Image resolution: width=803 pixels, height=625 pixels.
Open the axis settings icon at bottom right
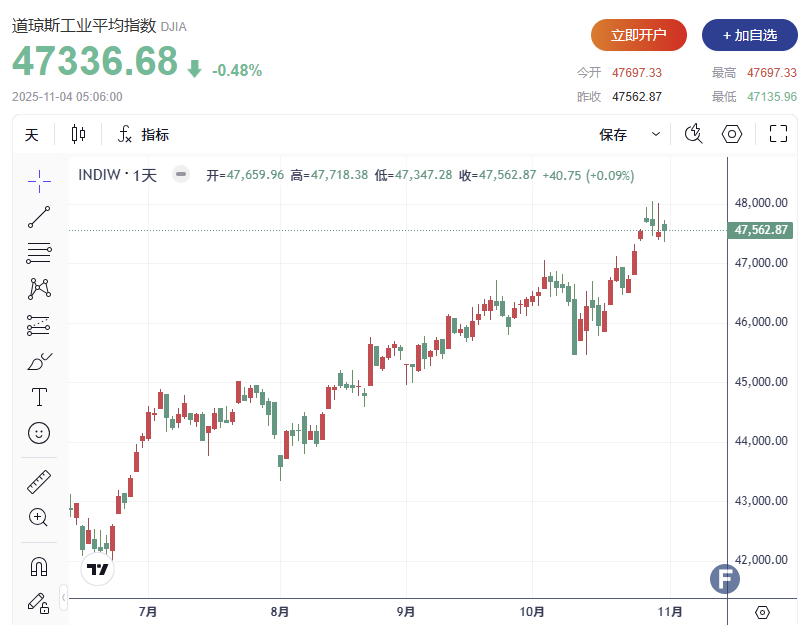(x=762, y=612)
